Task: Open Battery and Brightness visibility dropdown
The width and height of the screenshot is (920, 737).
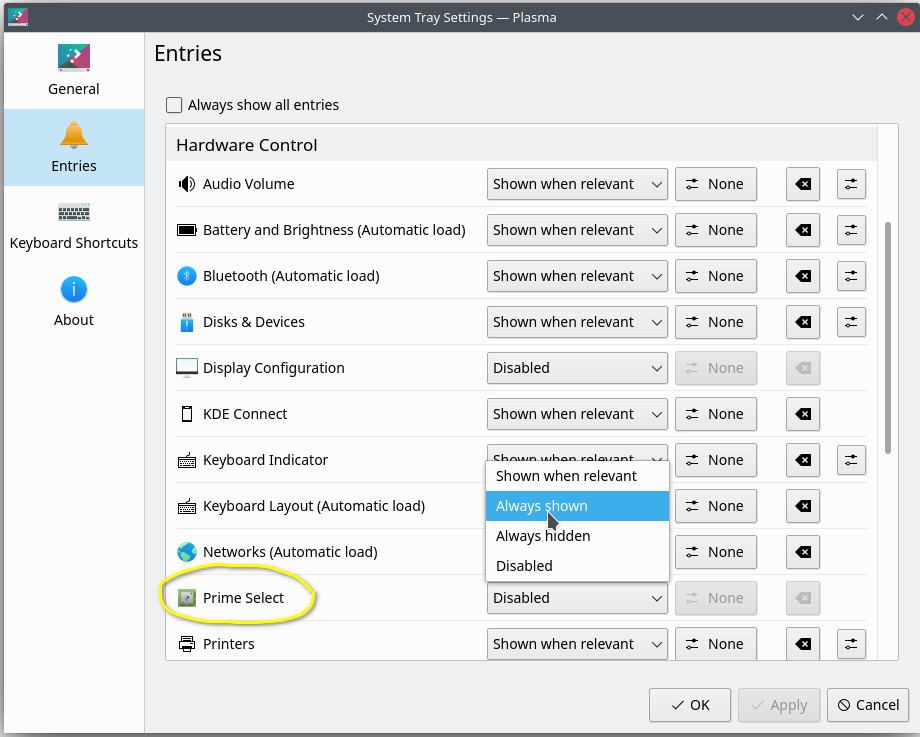Action: pos(577,230)
